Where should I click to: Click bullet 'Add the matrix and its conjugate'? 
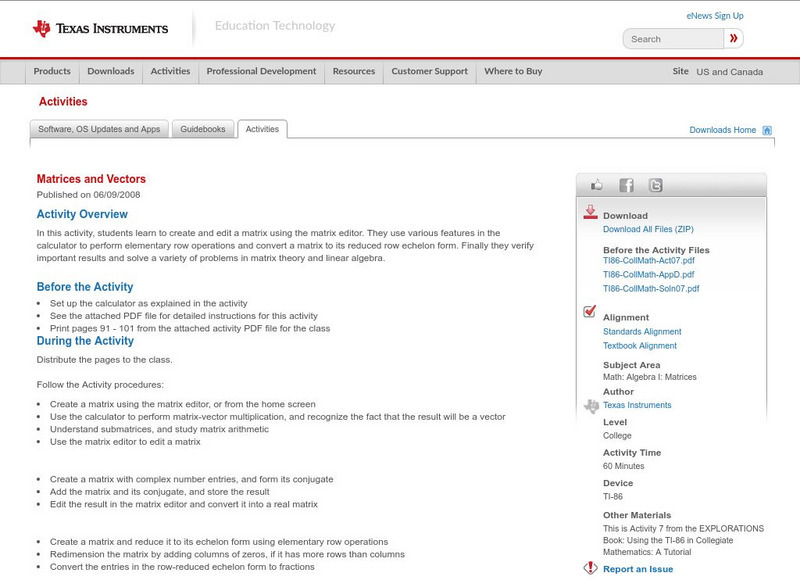[x=160, y=492]
